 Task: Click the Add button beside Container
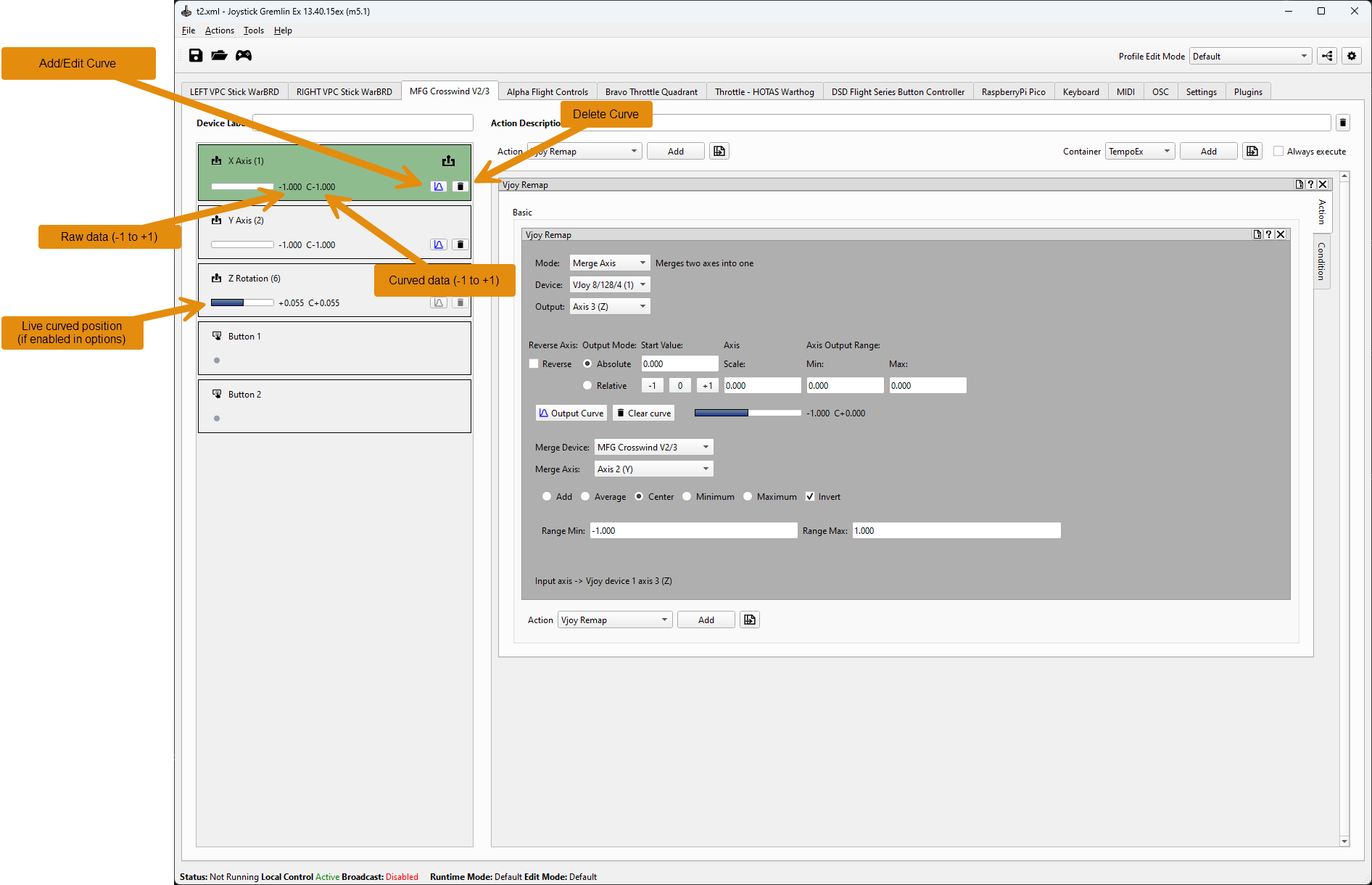pos(1208,151)
